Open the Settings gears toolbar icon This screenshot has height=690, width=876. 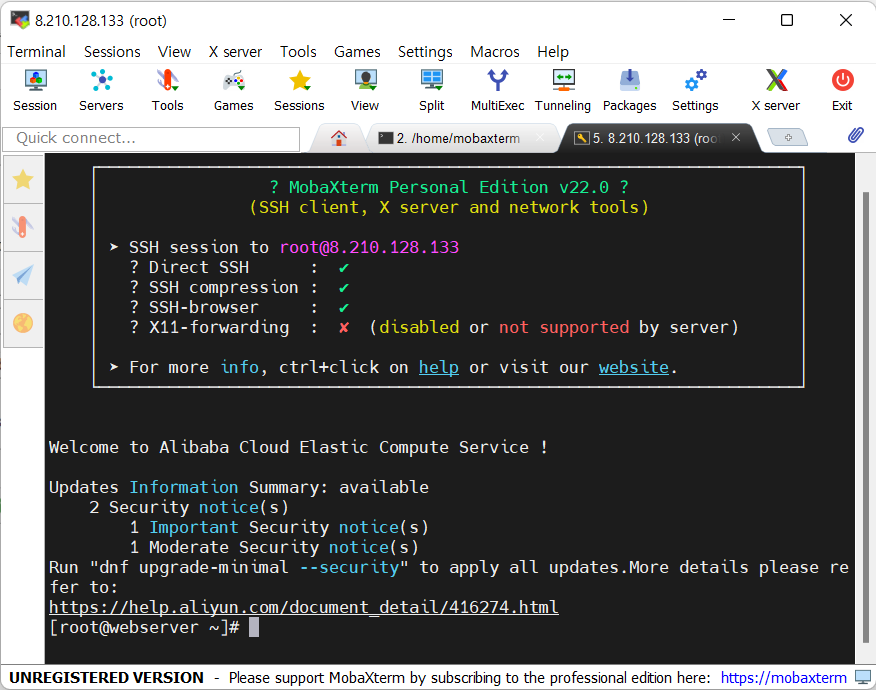pos(696,90)
